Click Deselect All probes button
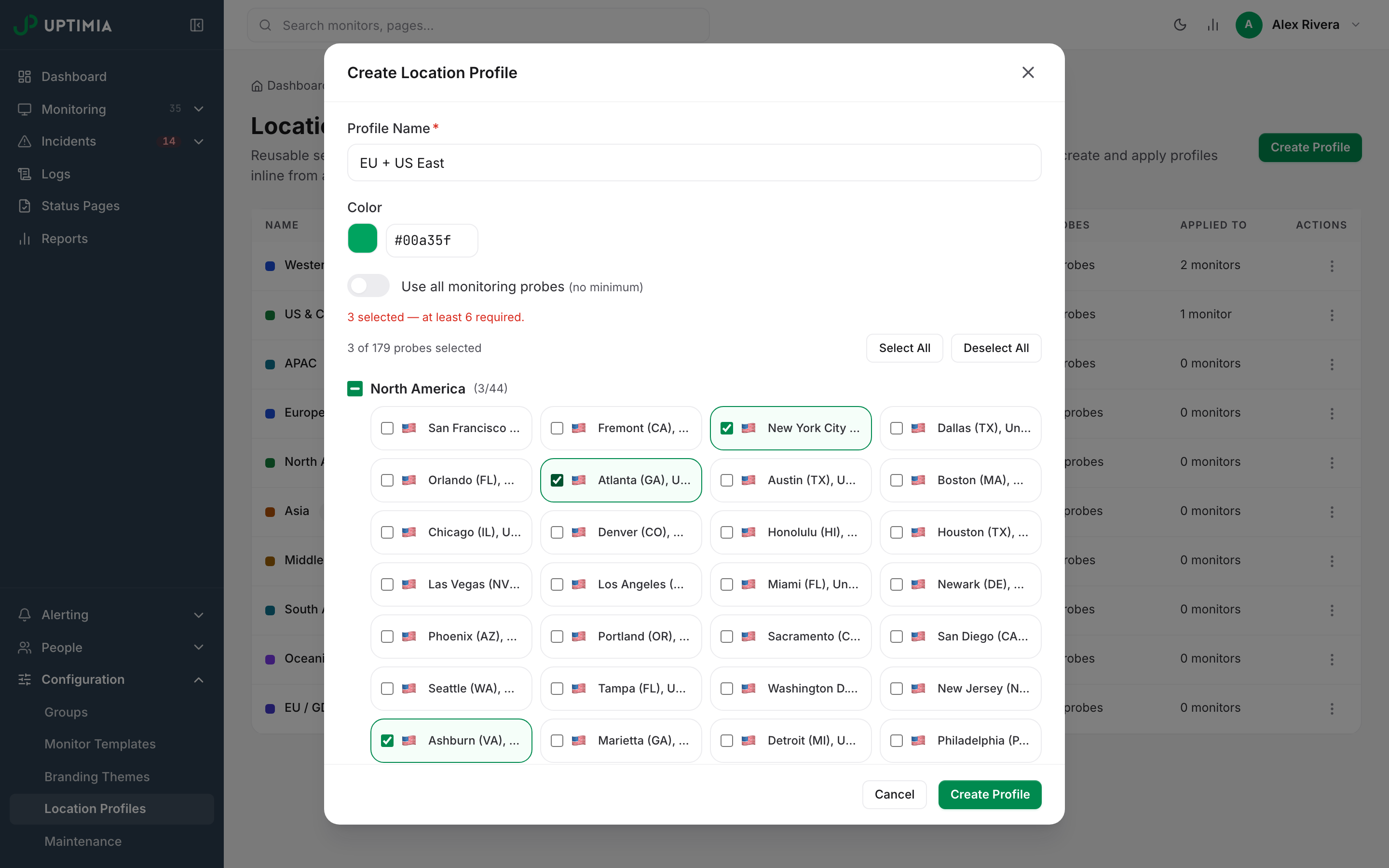This screenshot has width=1389, height=868. point(996,348)
